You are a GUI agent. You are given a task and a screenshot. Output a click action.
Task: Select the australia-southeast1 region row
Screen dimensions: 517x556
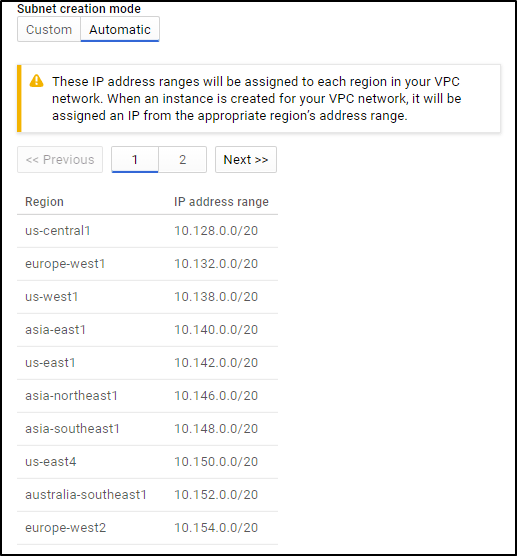(148, 495)
